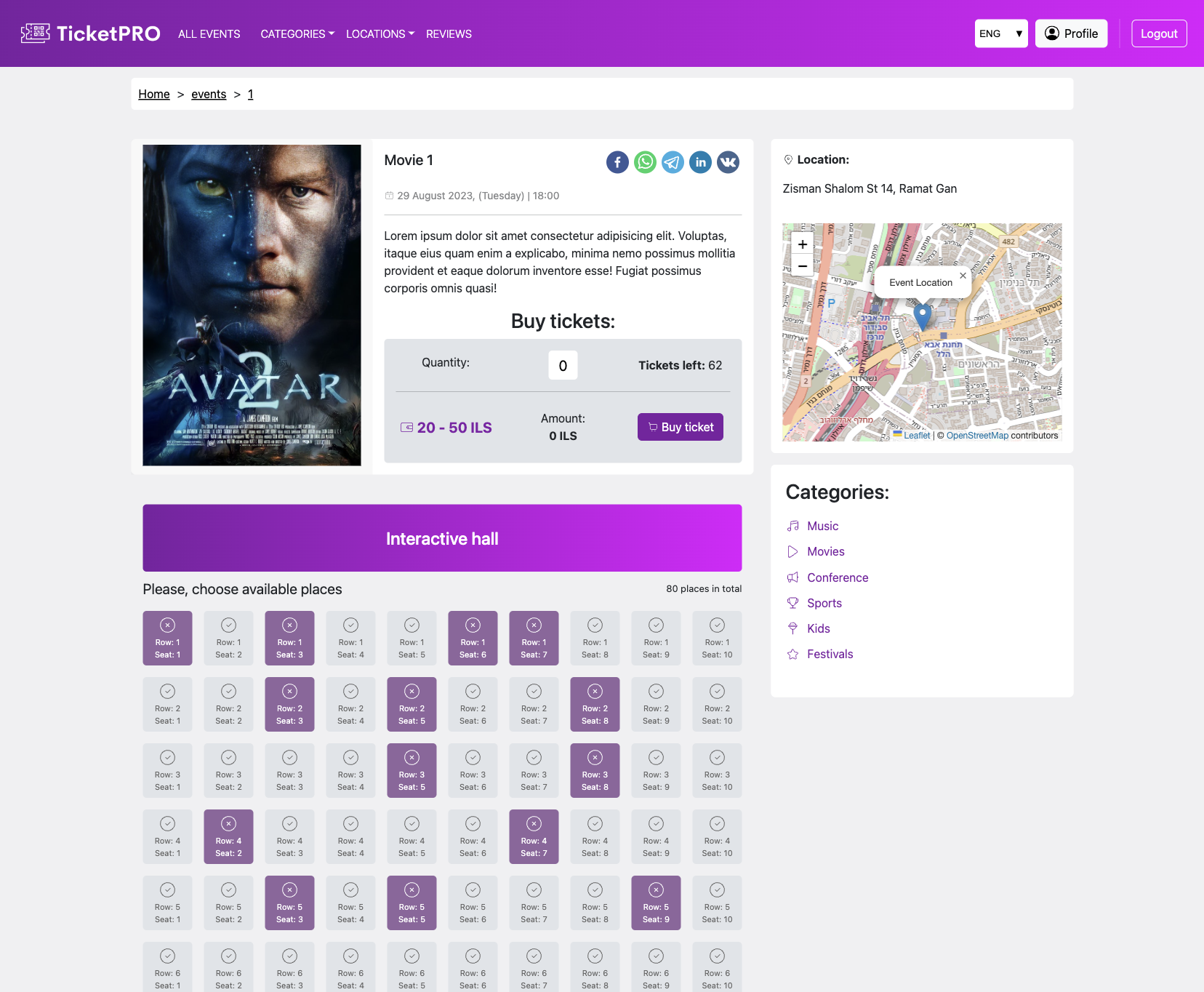1204x992 pixels.
Task: Open the ENG language dropdown
Action: tap(1001, 33)
